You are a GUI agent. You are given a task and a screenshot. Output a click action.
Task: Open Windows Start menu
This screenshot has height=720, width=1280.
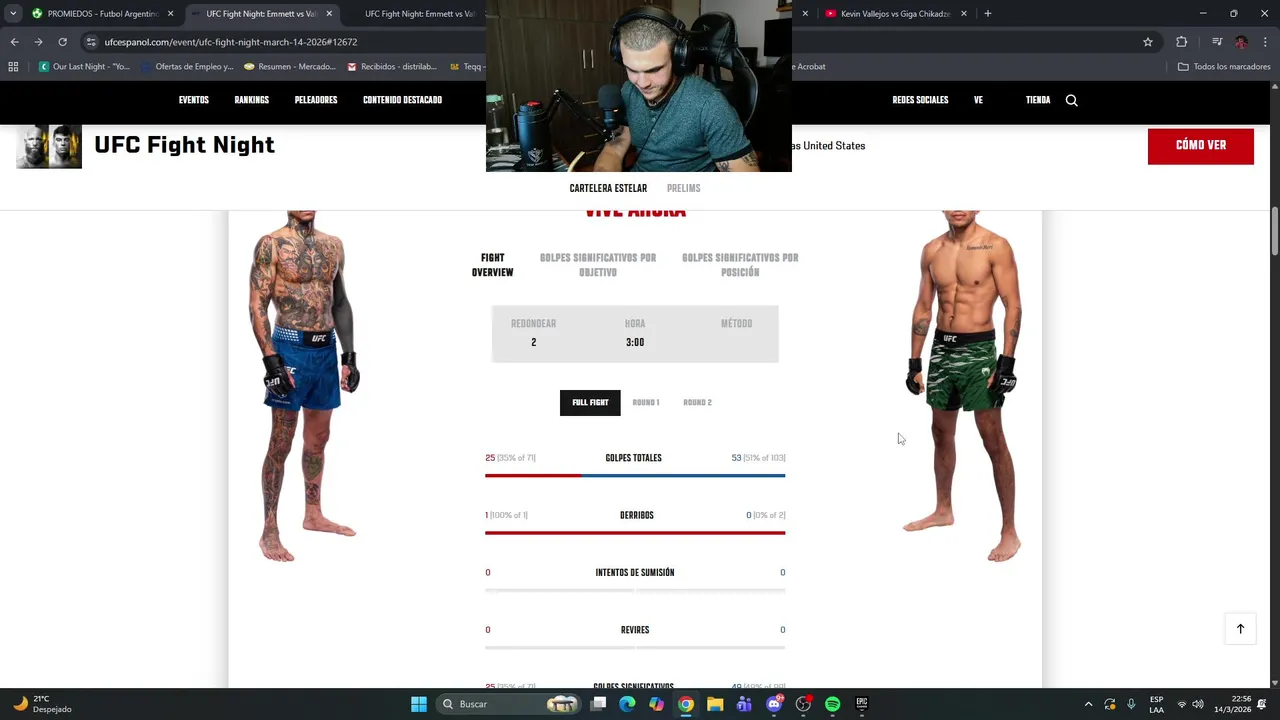click(419, 704)
